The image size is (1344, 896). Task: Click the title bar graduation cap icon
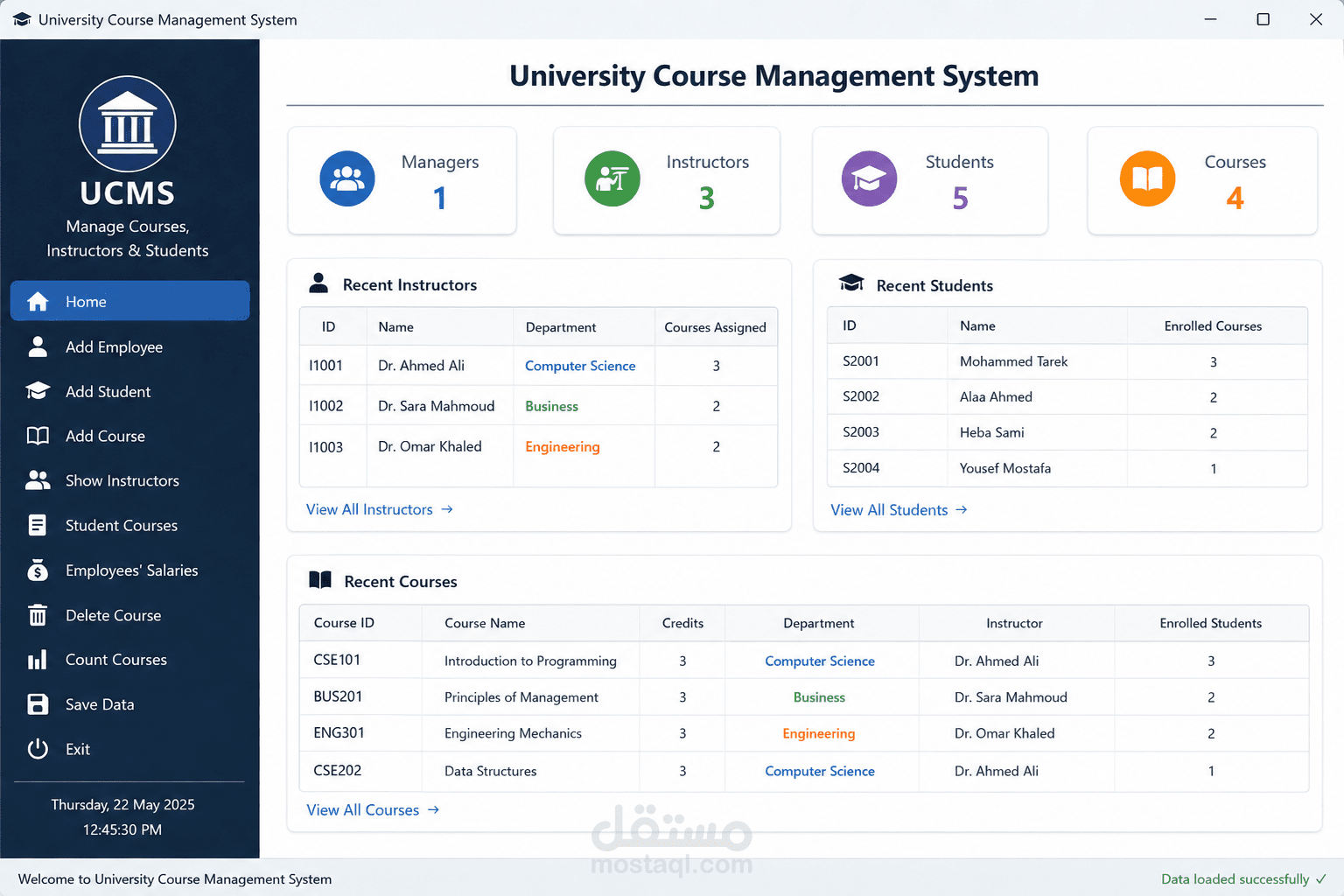(22, 19)
